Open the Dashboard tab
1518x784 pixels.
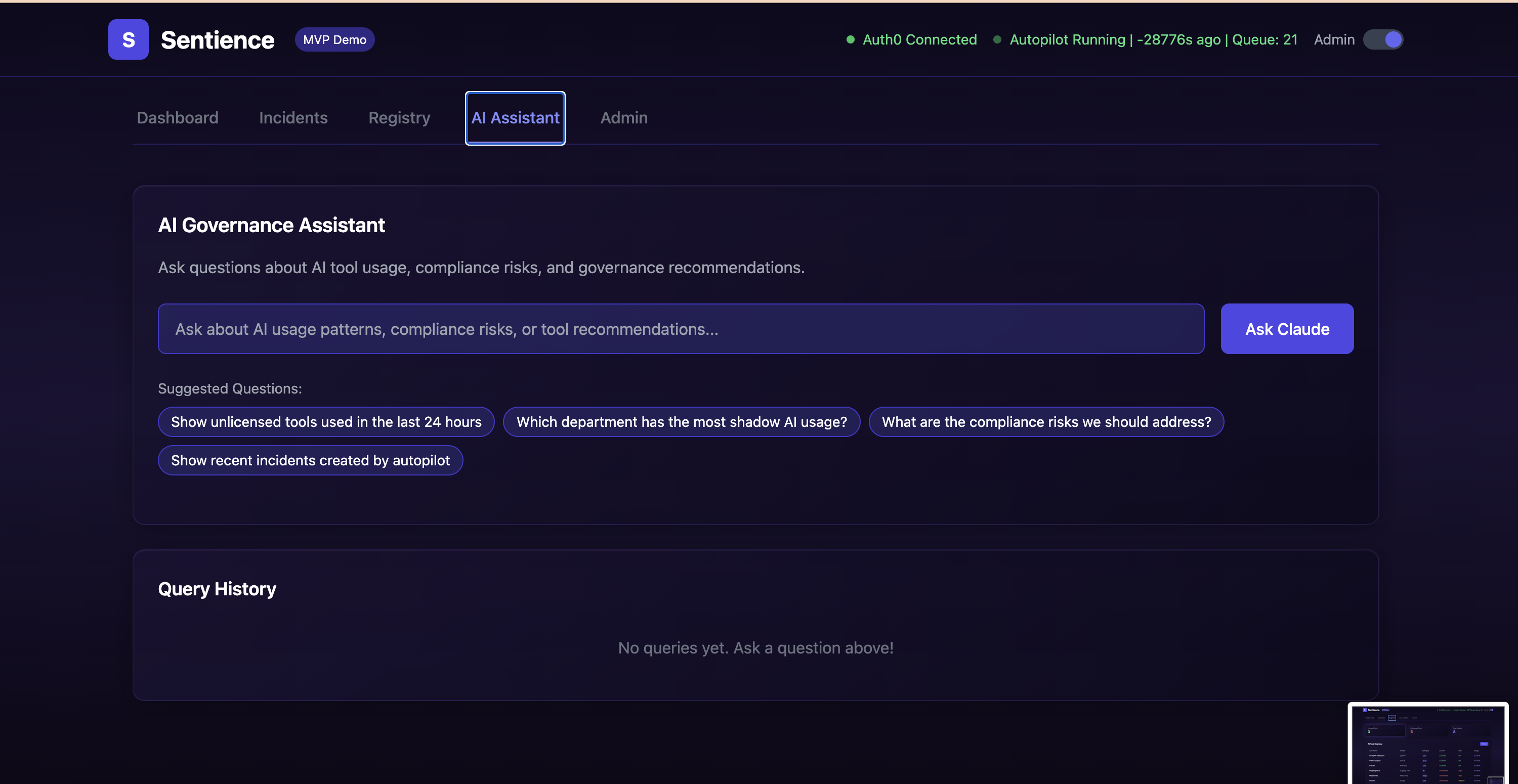coord(178,118)
